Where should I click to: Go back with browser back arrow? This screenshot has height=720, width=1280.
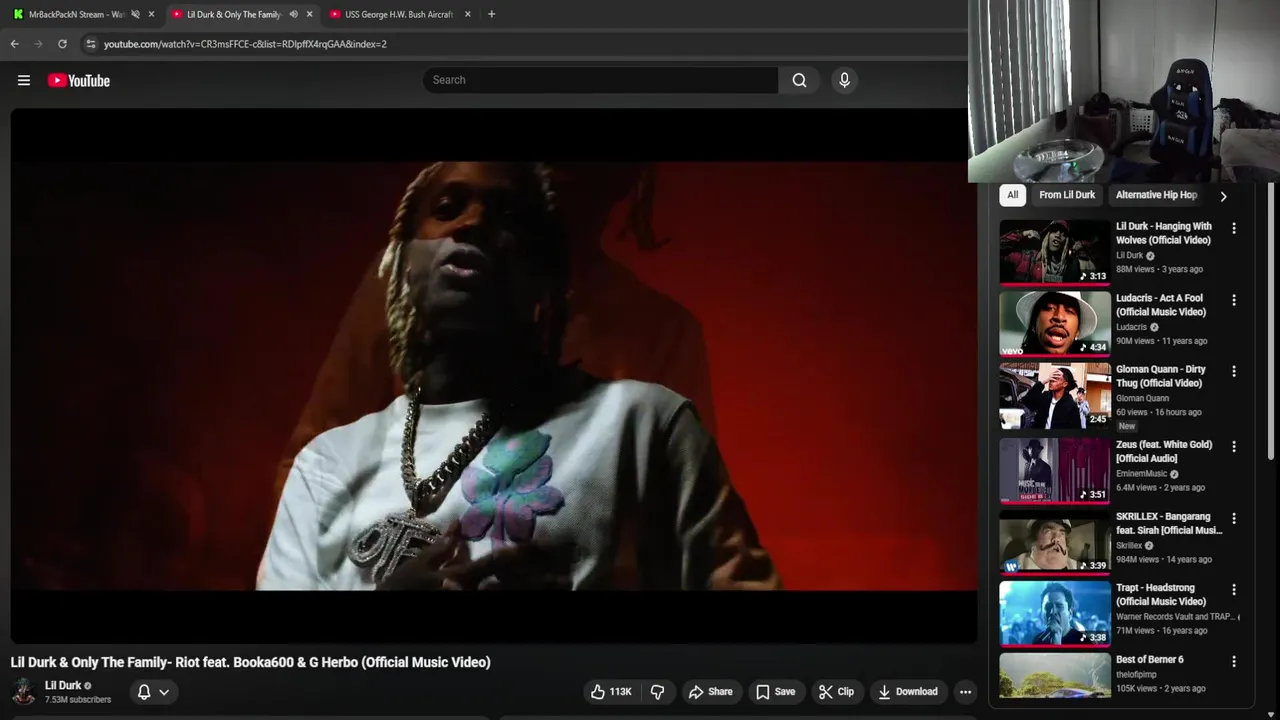click(x=14, y=44)
